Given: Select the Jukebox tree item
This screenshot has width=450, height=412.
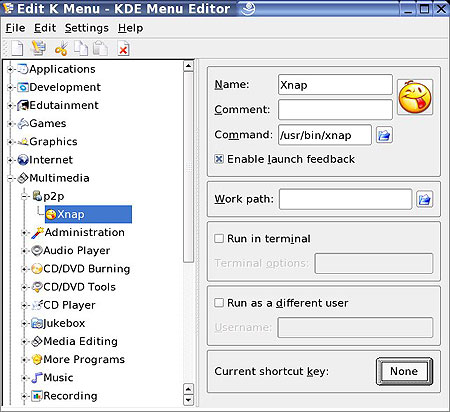Looking at the screenshot, I should point(58,323).
